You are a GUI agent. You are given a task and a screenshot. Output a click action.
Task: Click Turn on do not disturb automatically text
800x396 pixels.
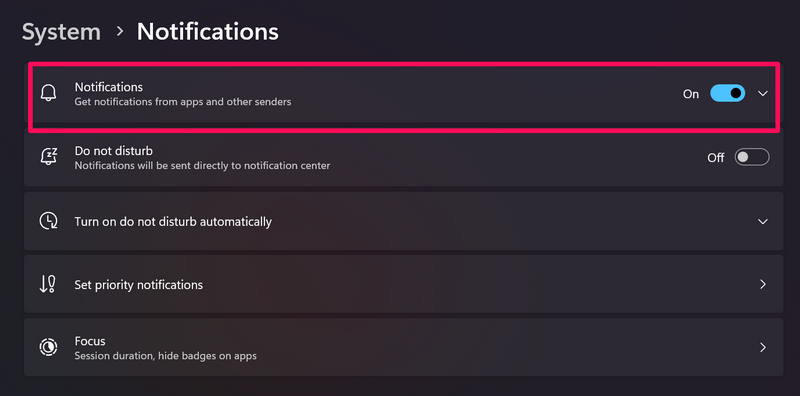[173, 222]
